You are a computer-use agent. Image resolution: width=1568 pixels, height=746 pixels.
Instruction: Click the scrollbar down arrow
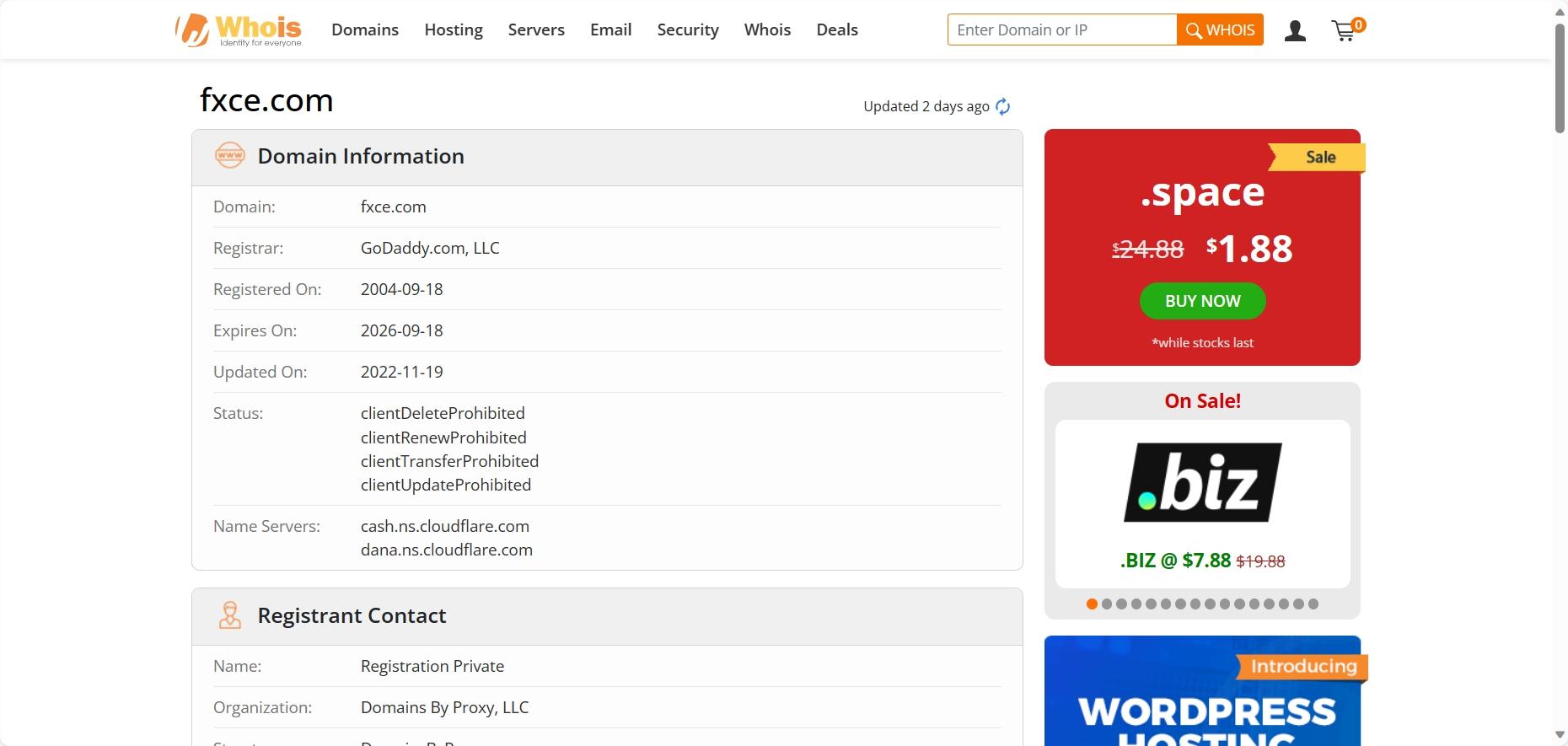pos(1560,736)
